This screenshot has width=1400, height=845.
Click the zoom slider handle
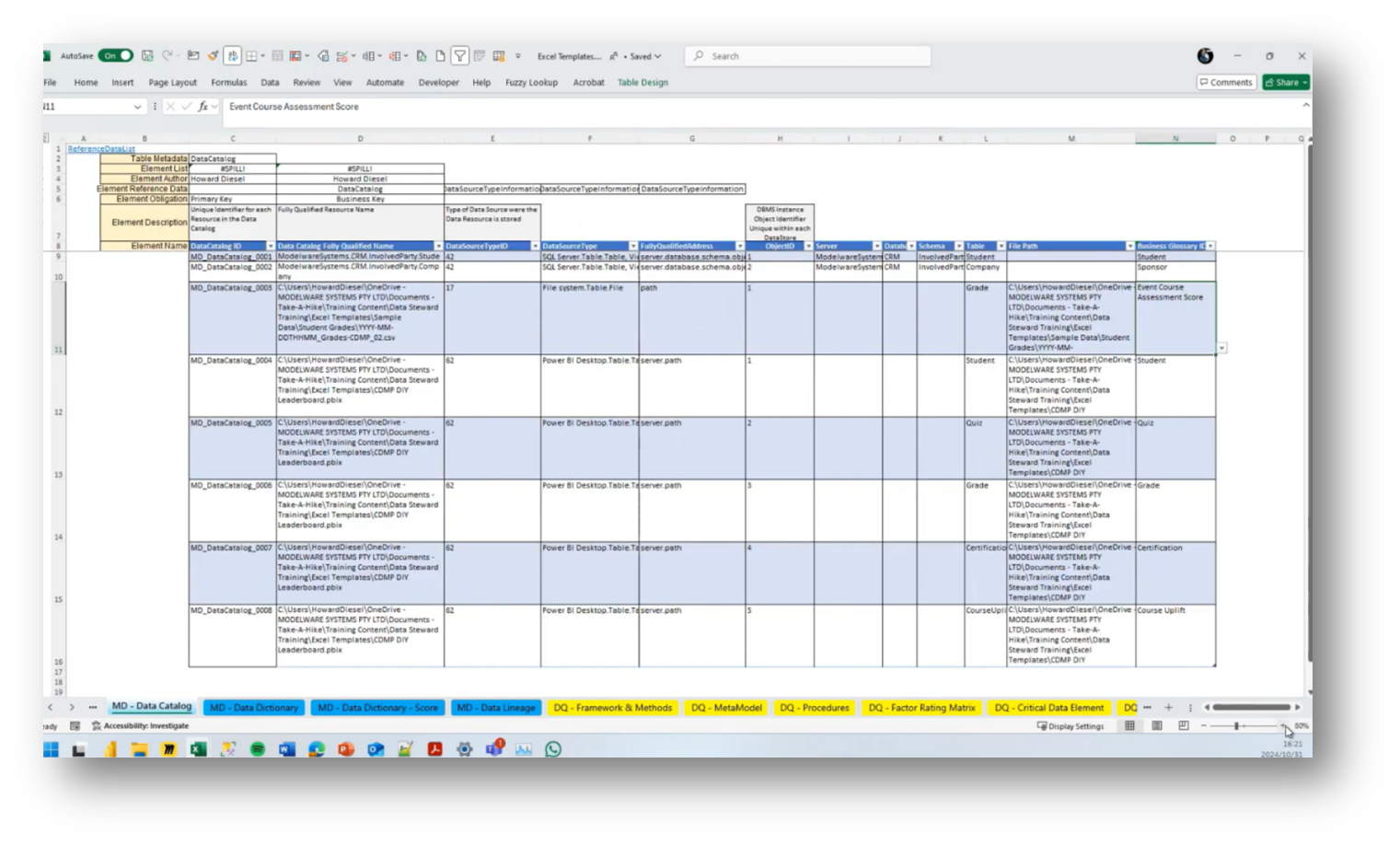click(1237, 726)
